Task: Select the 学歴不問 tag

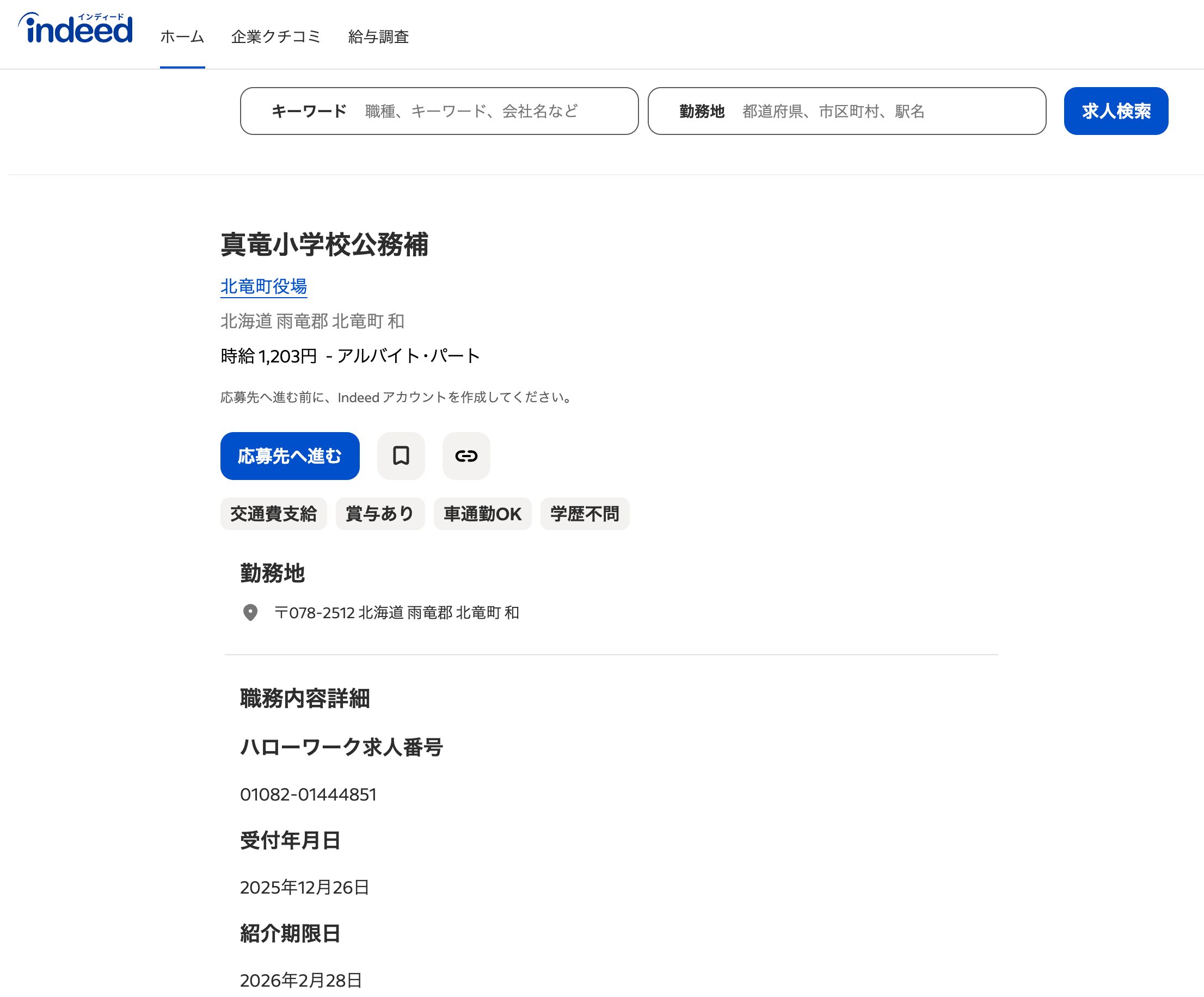Action: [584, 514]
